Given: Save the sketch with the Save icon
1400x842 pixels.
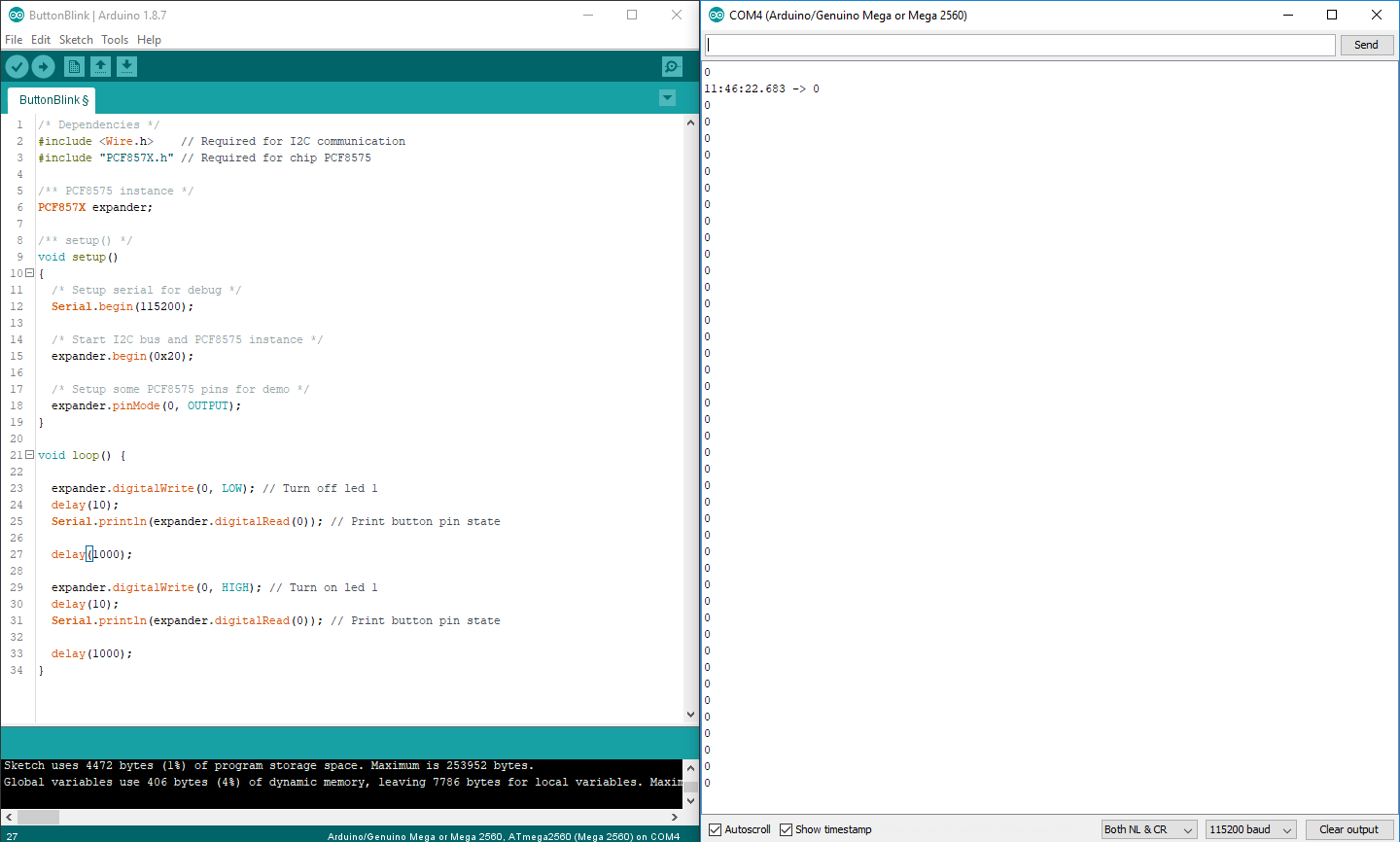Looking at the screenshot, I should pos(126,66).
